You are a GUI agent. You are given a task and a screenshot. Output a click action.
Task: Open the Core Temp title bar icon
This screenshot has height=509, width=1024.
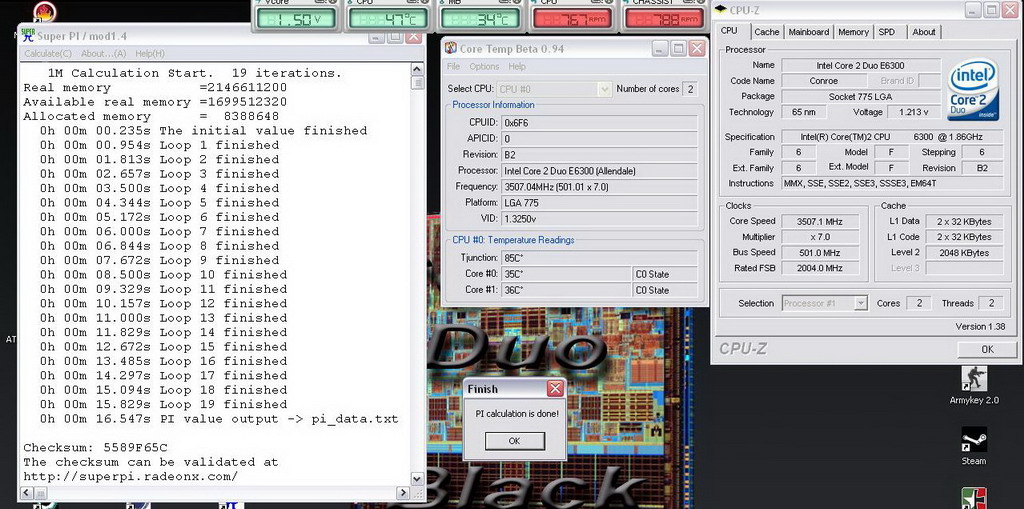pos(450,48)
